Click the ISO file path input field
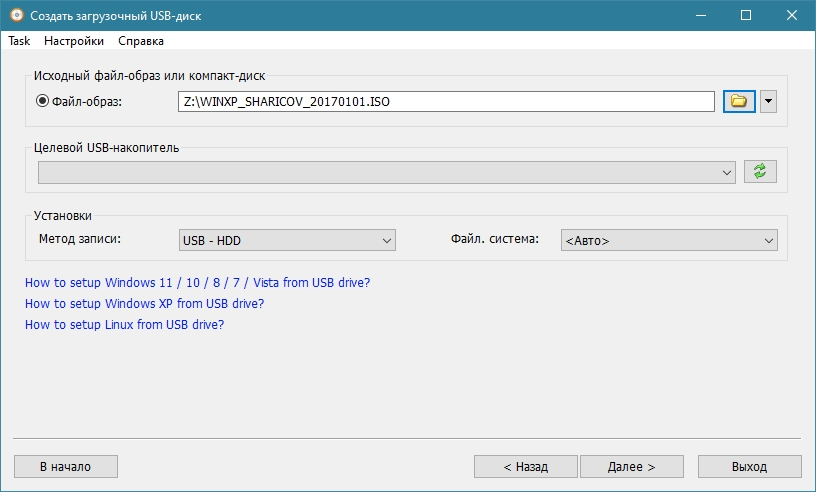Screen dimensions: 816x492 click(446, 101)
